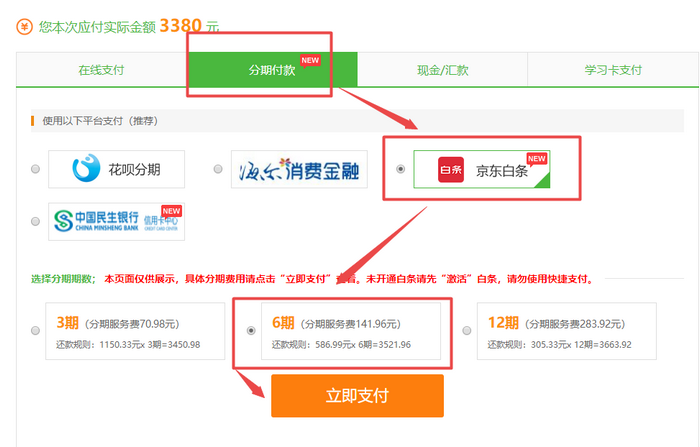This screenshot has width=700, height=447.
Task: Select the 花呗分期 radio button
Action: point(36,170)
